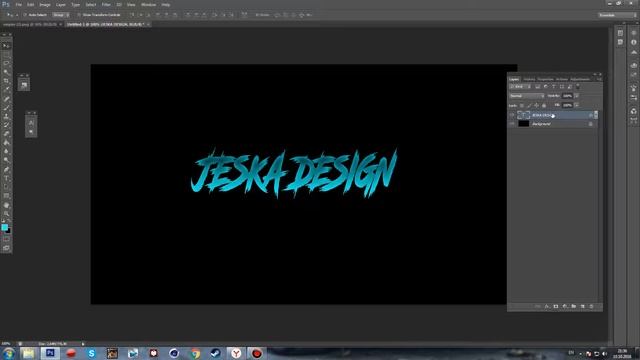This screenshot has height=360, width=640.
Task: Select the Background layer thumbnail
Action: pos(524,124)
